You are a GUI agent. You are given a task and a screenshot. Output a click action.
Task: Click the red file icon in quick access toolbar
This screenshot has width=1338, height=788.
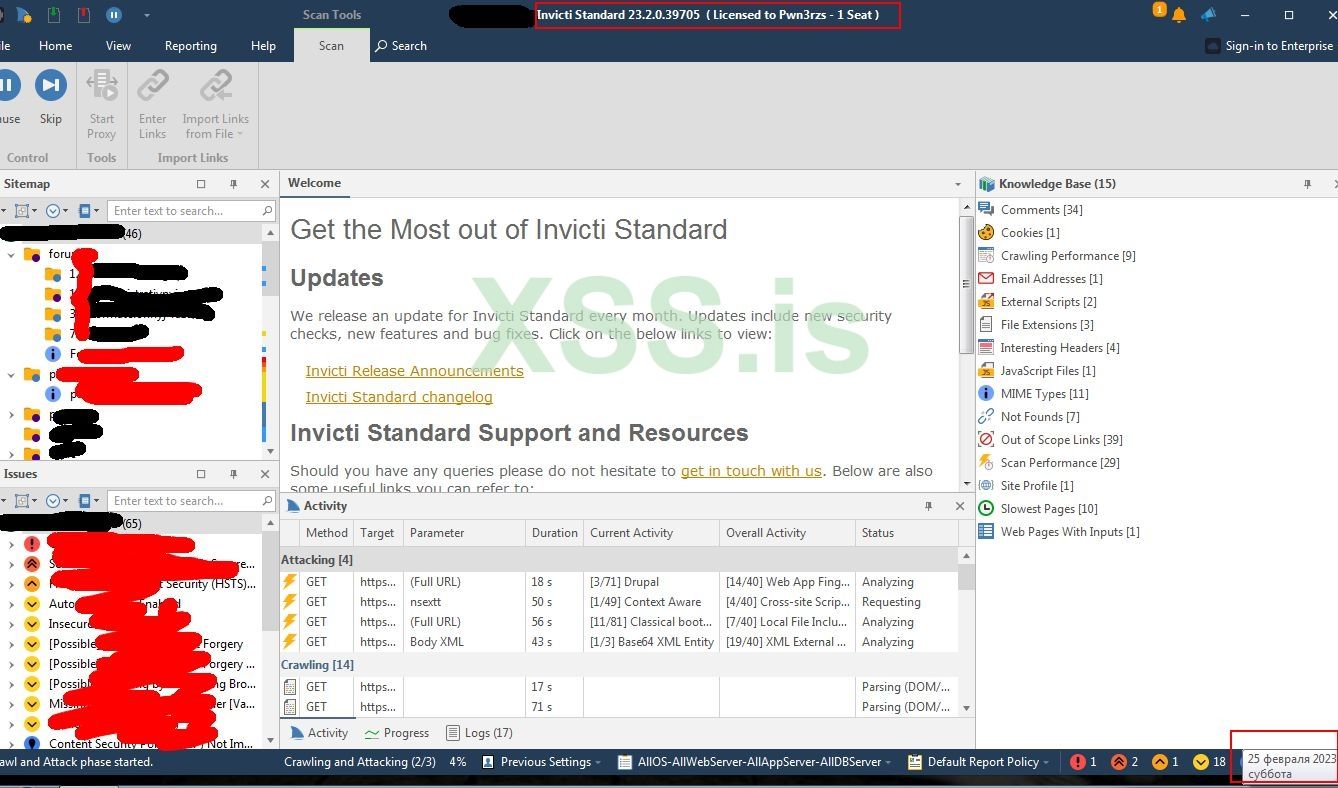(84, 15)
